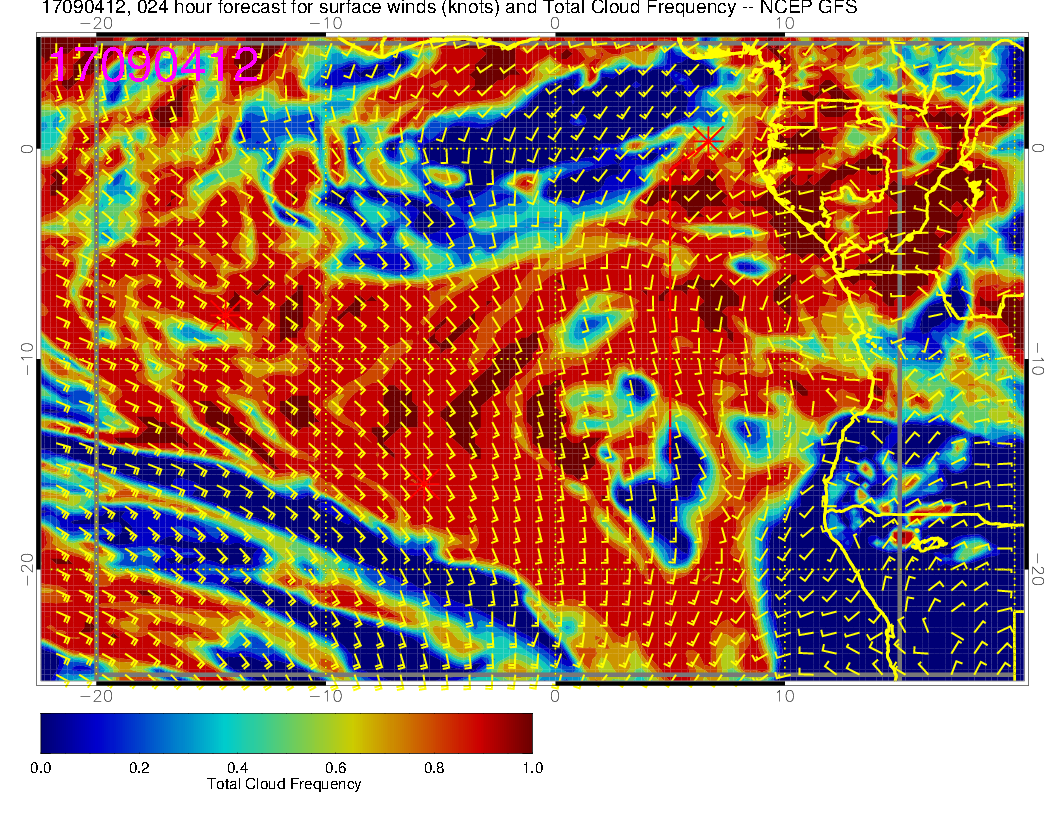
Task: Click the bottom axis label -10
Action: click(326, 695)
